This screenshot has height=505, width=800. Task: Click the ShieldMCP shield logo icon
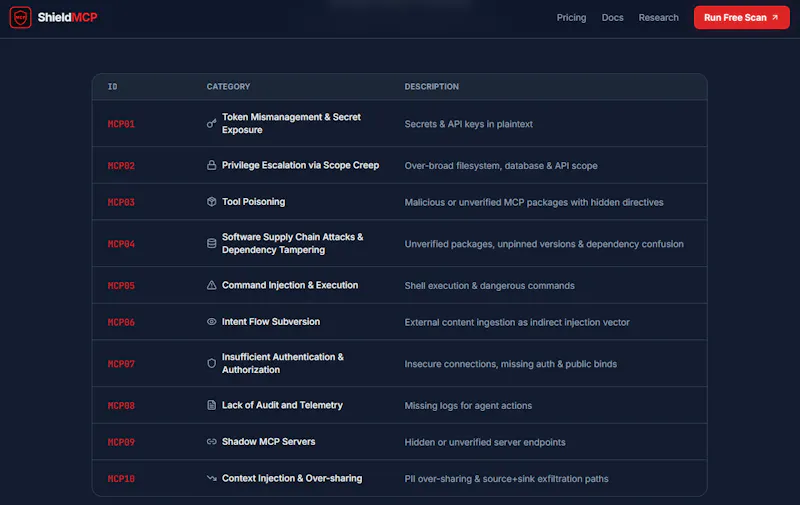[x=20, y=17]
